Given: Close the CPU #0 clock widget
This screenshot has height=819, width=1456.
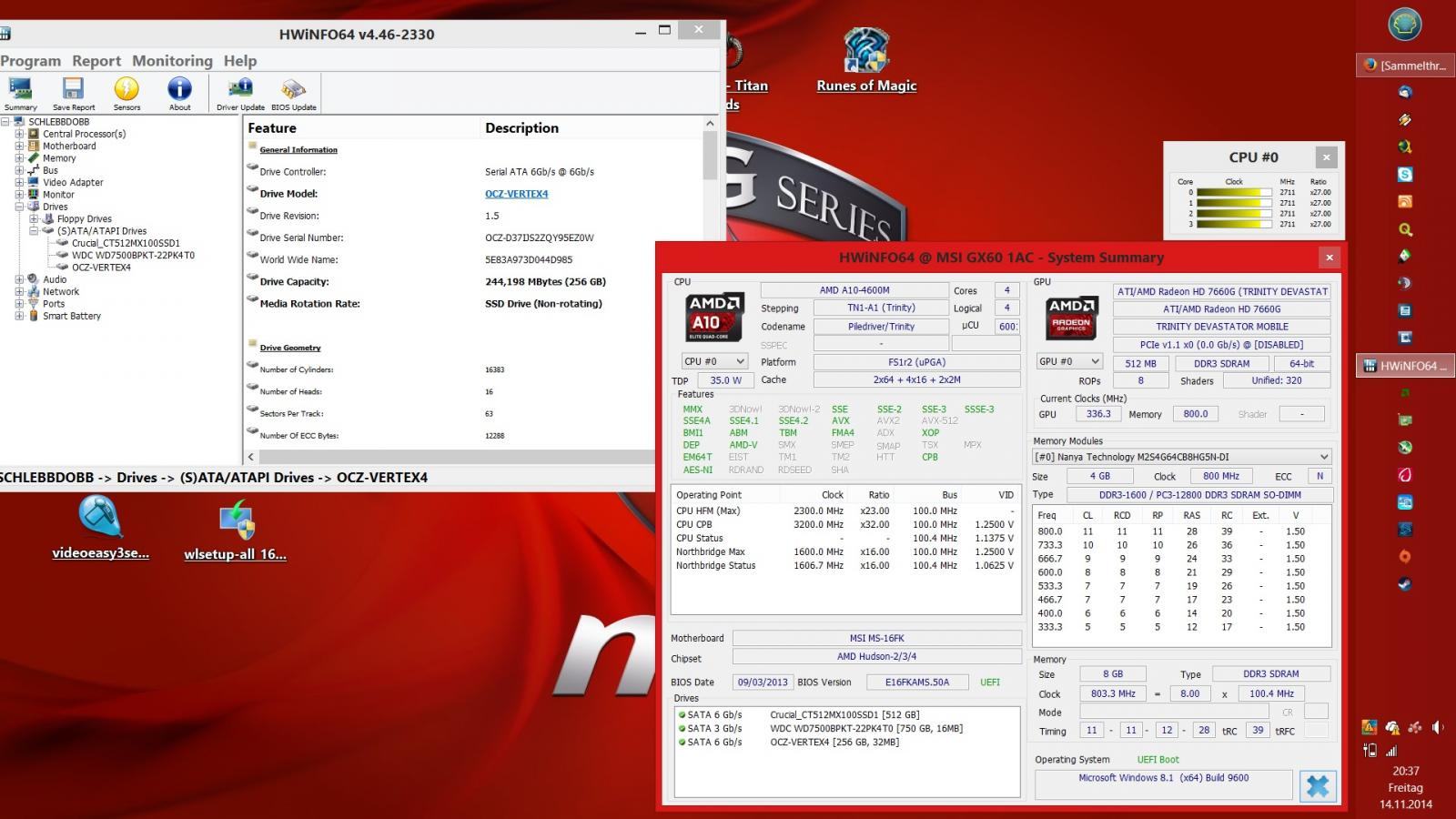Looking at the screenshot, I should [x=1326, y=157].
